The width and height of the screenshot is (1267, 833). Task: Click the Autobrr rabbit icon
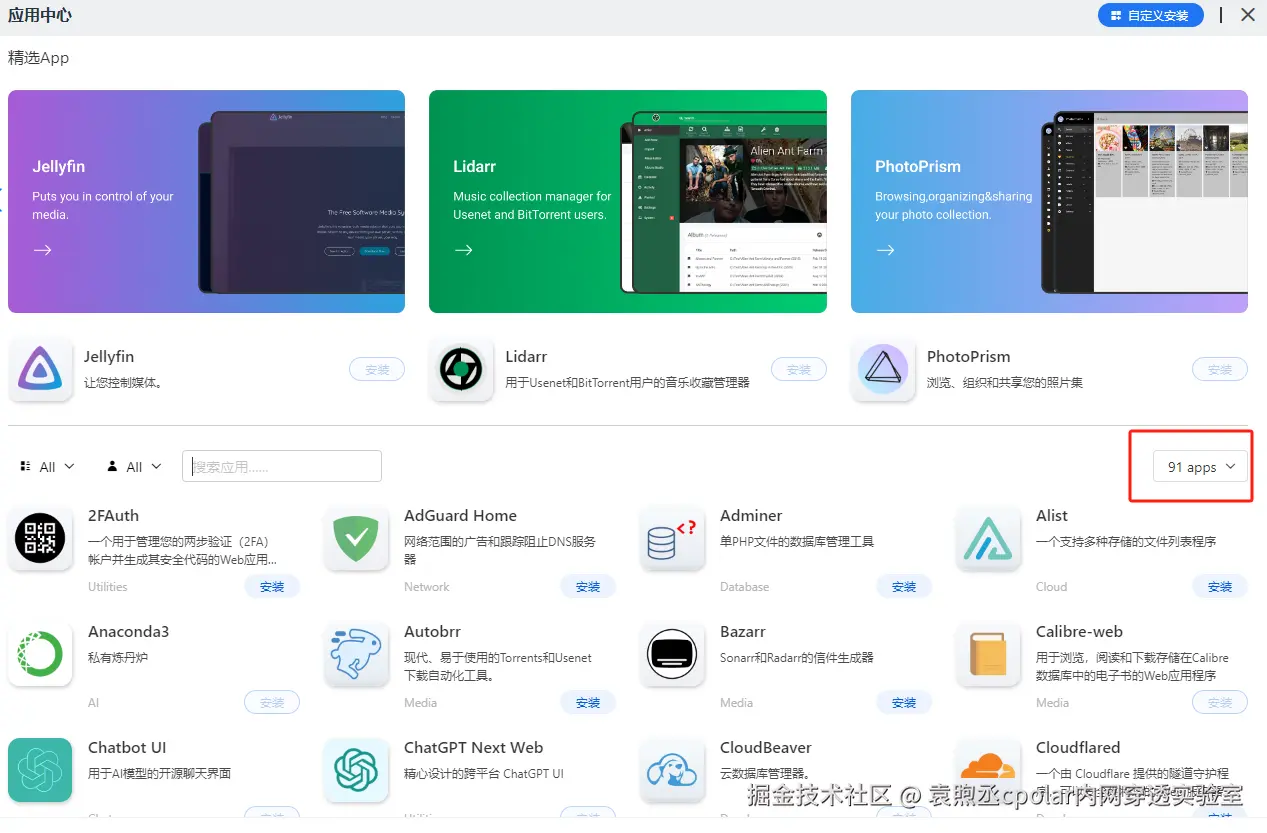coord(356,655)
